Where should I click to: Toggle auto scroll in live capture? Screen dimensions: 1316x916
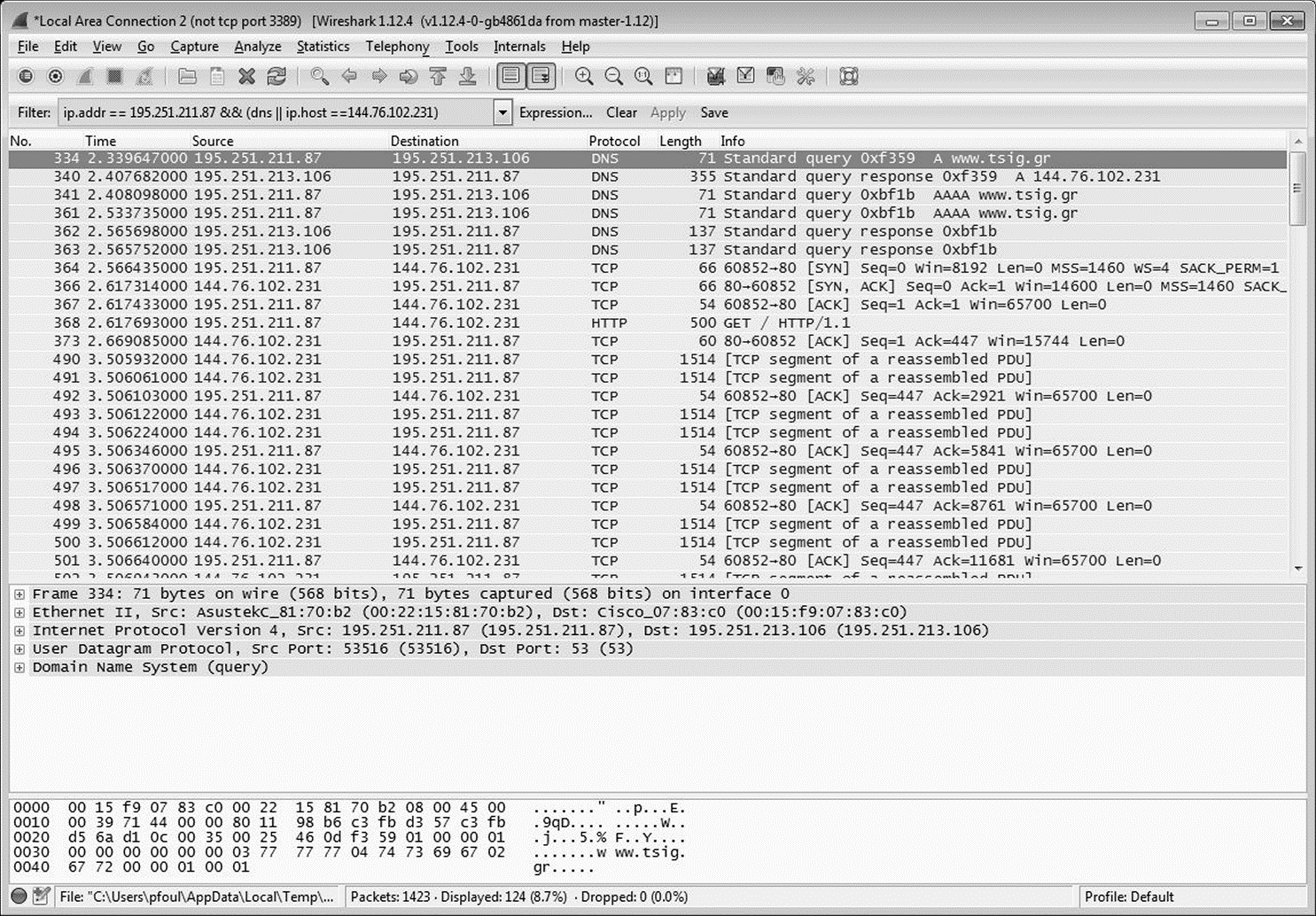coord(541,76)
